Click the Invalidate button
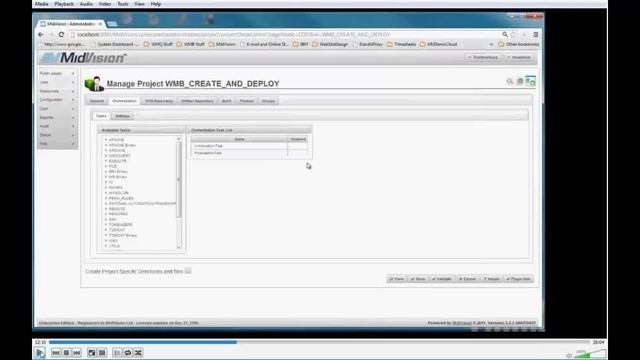This screenshot has height=360, width=640. click(519, 58)
